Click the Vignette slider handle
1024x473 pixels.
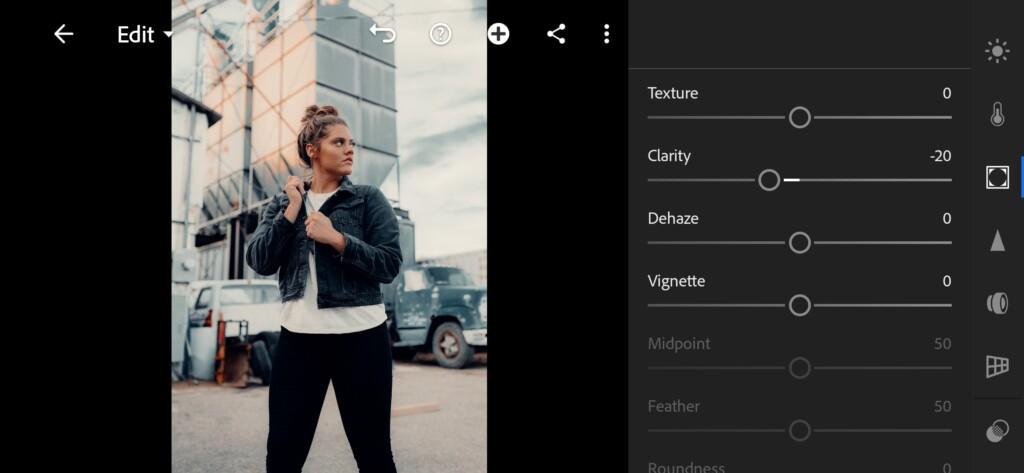coord(799,305)
